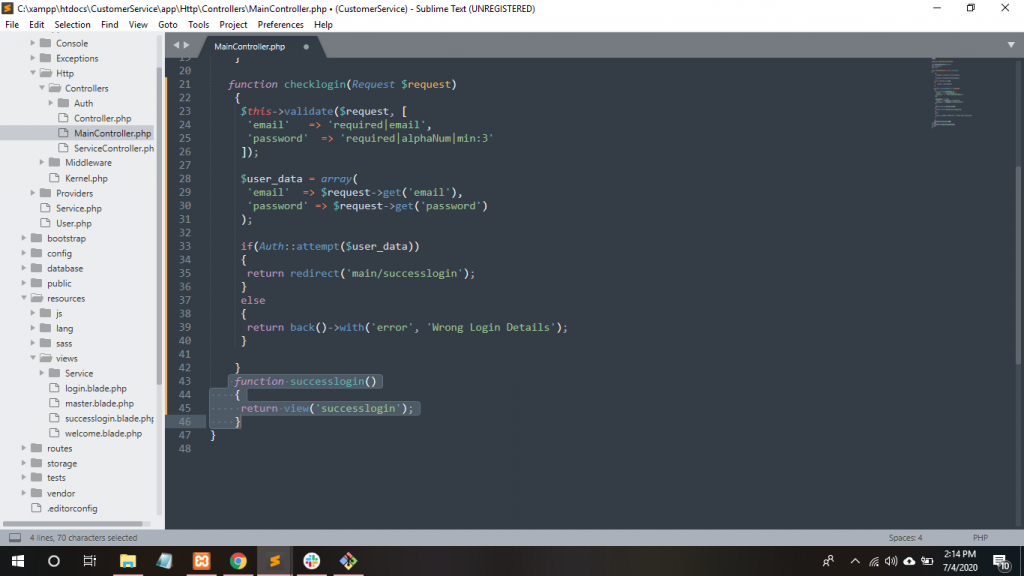Click the tab navigation left arrow
Image resolution: width=1024 pixels, height=576 pixels.
coord(176,46)
